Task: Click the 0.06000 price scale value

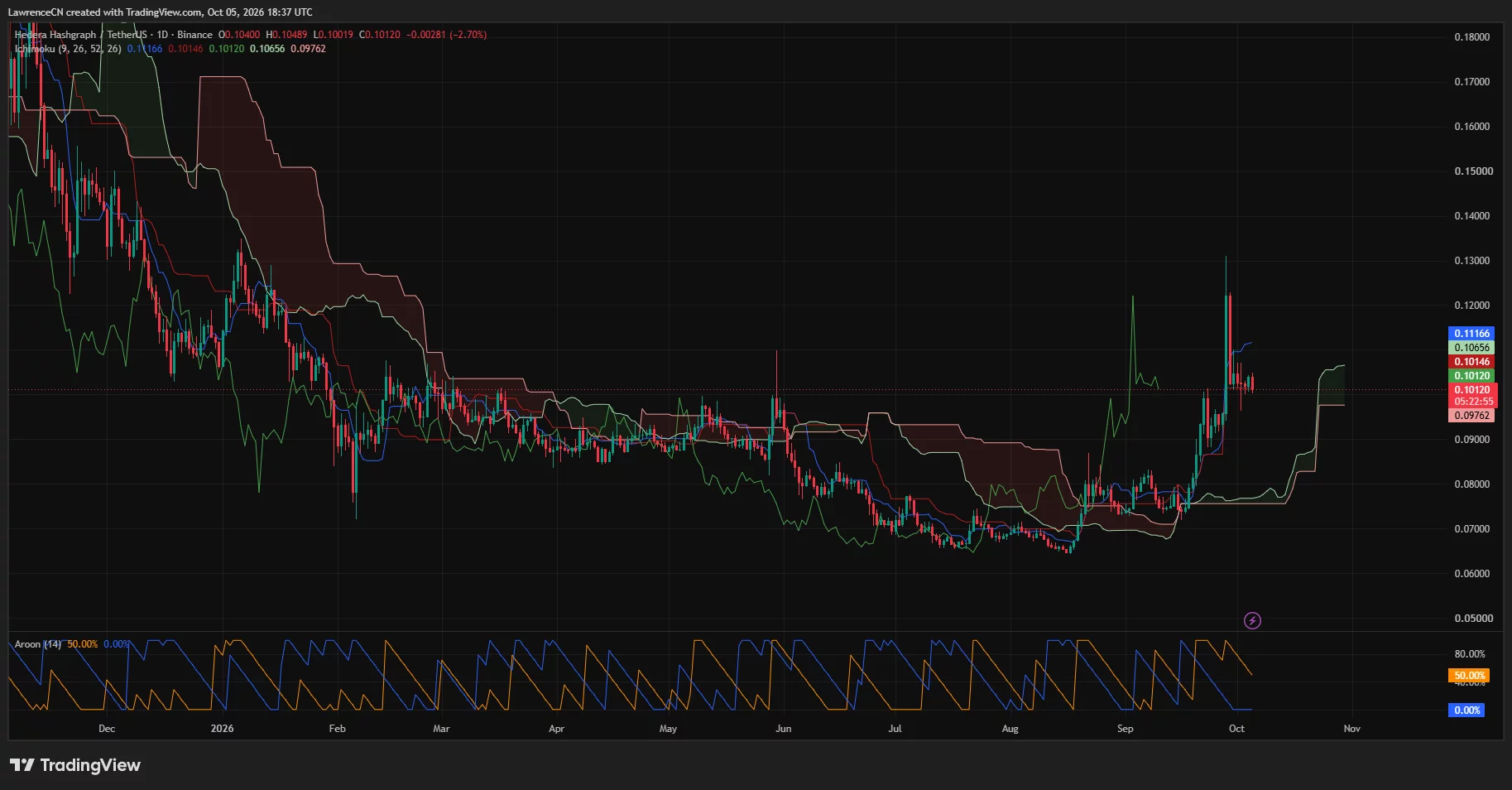Action: point(1472,574)
